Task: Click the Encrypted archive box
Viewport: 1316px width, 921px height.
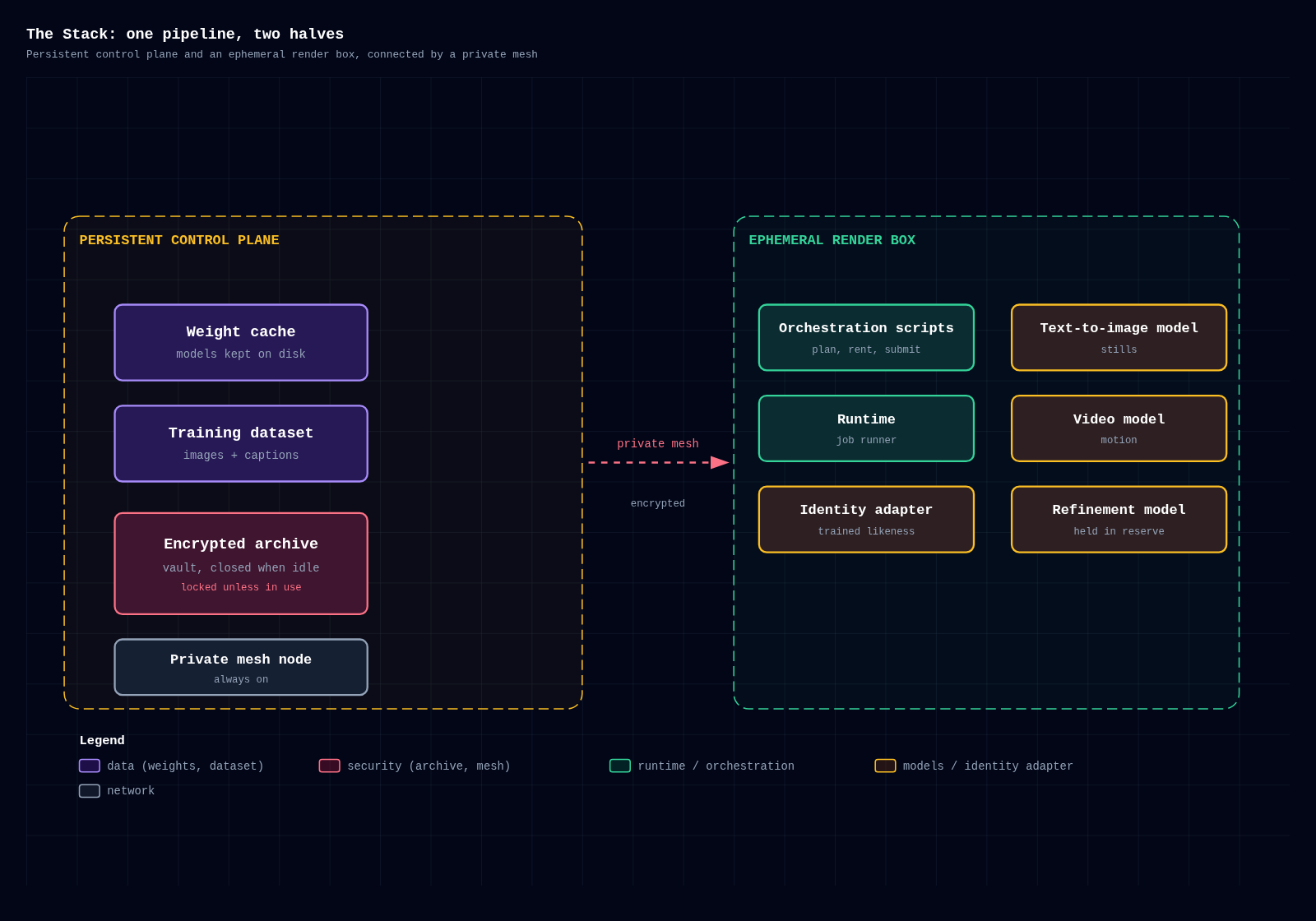Action: click(241, 563)
